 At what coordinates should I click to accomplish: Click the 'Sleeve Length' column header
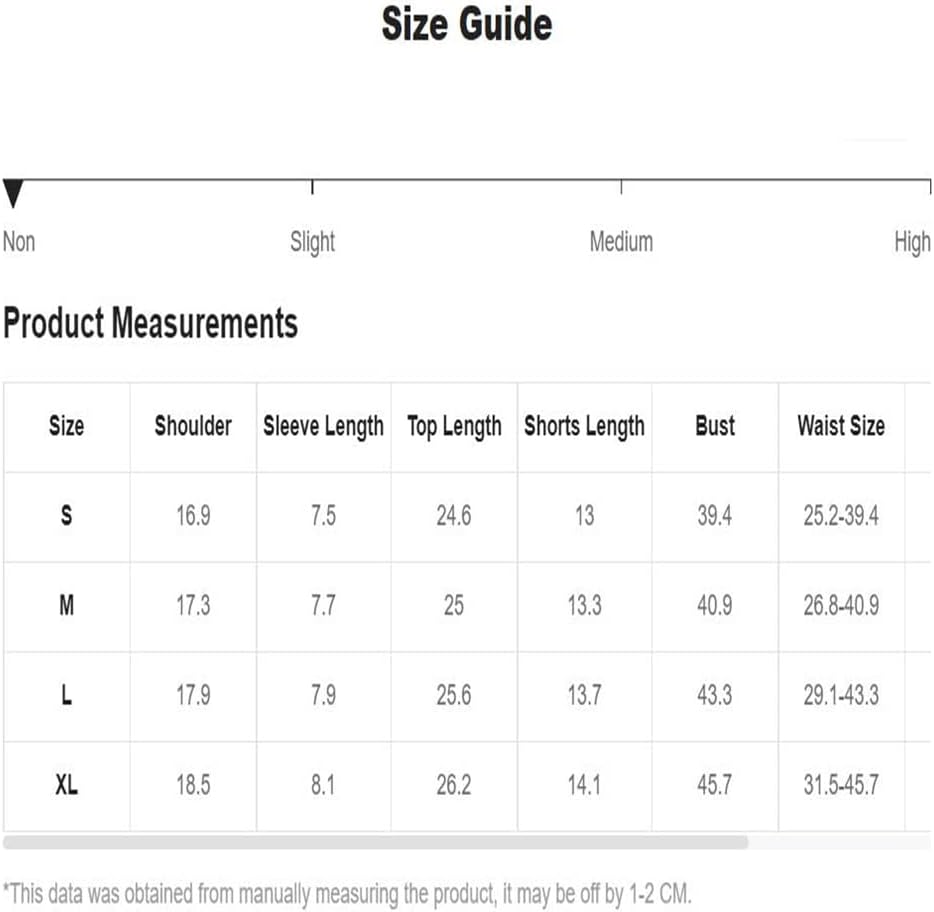(x=323, y=426)
